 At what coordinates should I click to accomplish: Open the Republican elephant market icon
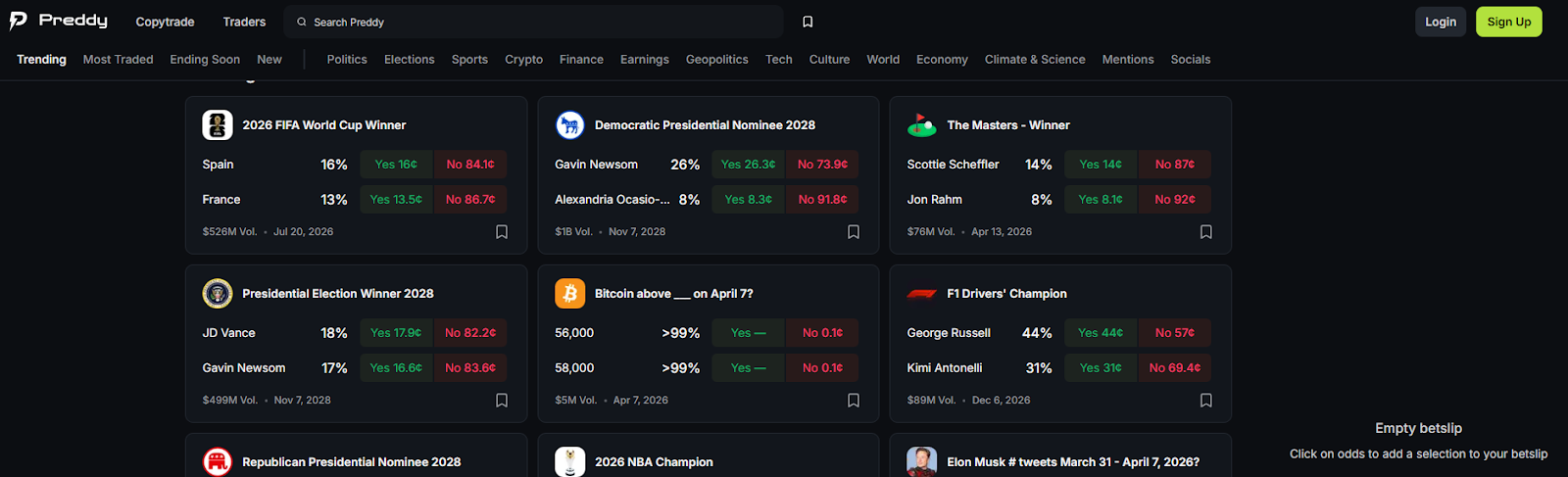pos(218,462)
